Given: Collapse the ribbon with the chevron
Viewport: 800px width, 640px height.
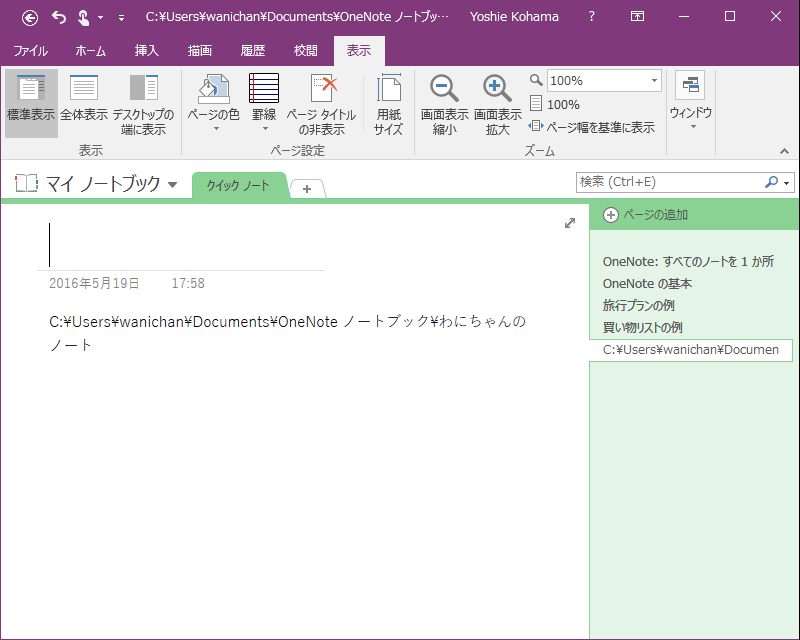Looking at the screenshot, I should point(785,151).
